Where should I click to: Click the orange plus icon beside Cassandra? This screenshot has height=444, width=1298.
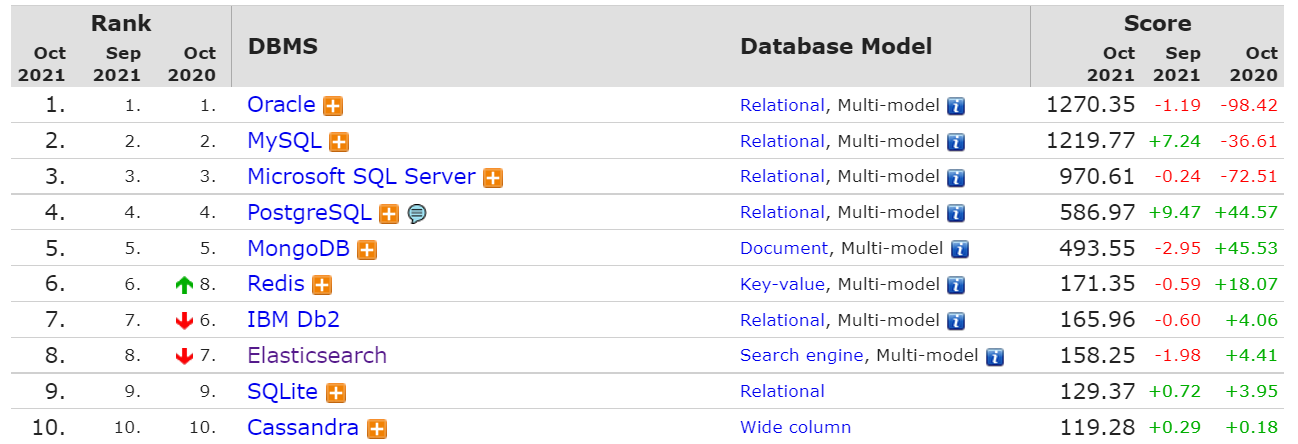[376, 429]
